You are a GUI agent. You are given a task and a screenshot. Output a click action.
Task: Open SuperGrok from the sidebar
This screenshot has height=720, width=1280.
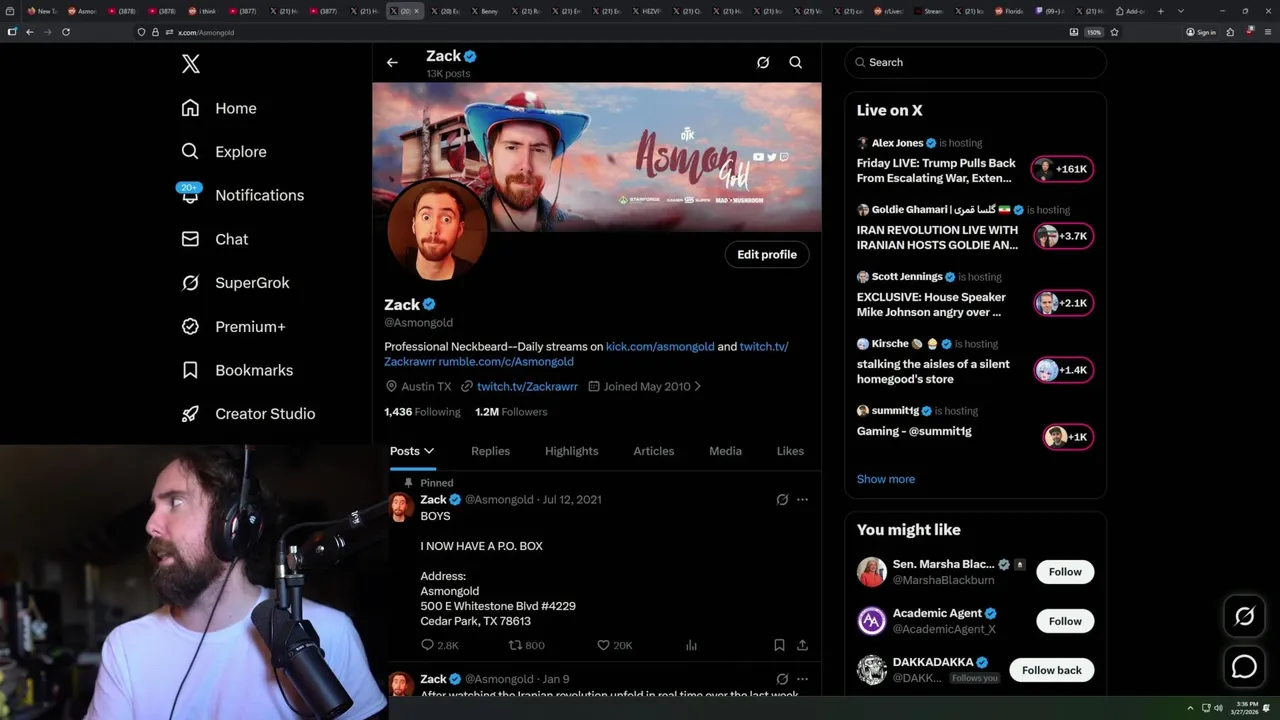tap(235, 283)
